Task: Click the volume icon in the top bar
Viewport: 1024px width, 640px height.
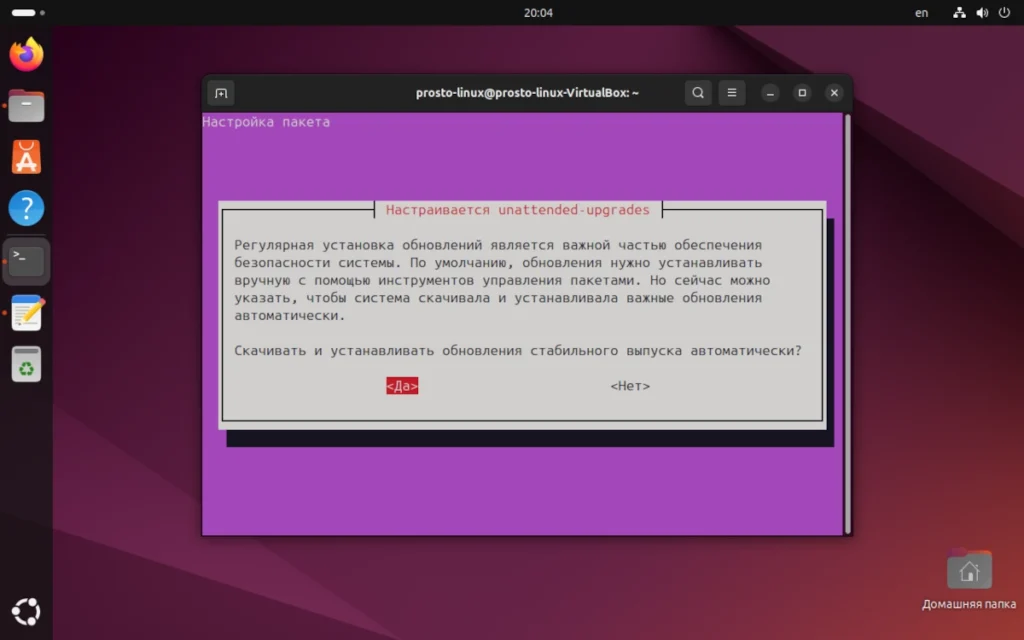Action: [982, 12]
